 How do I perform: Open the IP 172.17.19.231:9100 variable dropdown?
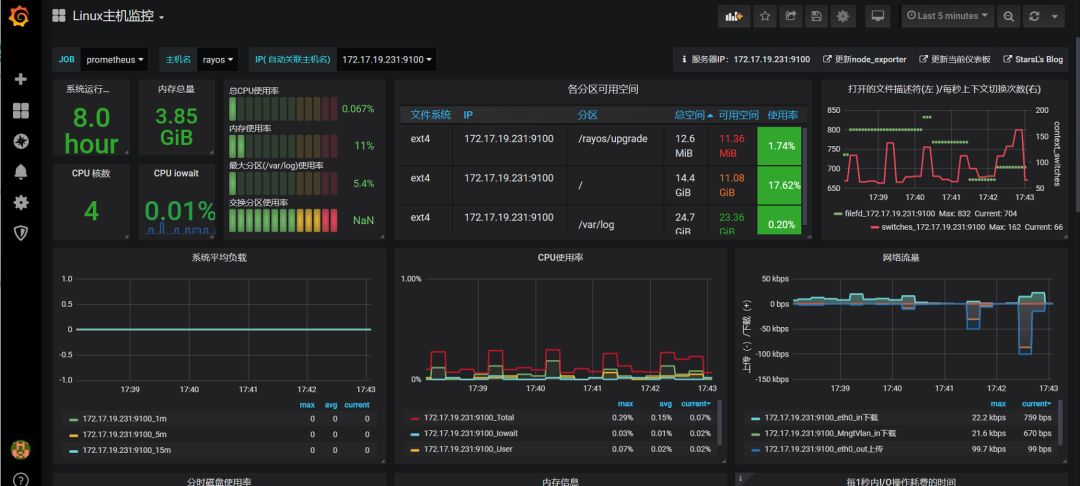point(387,60)
